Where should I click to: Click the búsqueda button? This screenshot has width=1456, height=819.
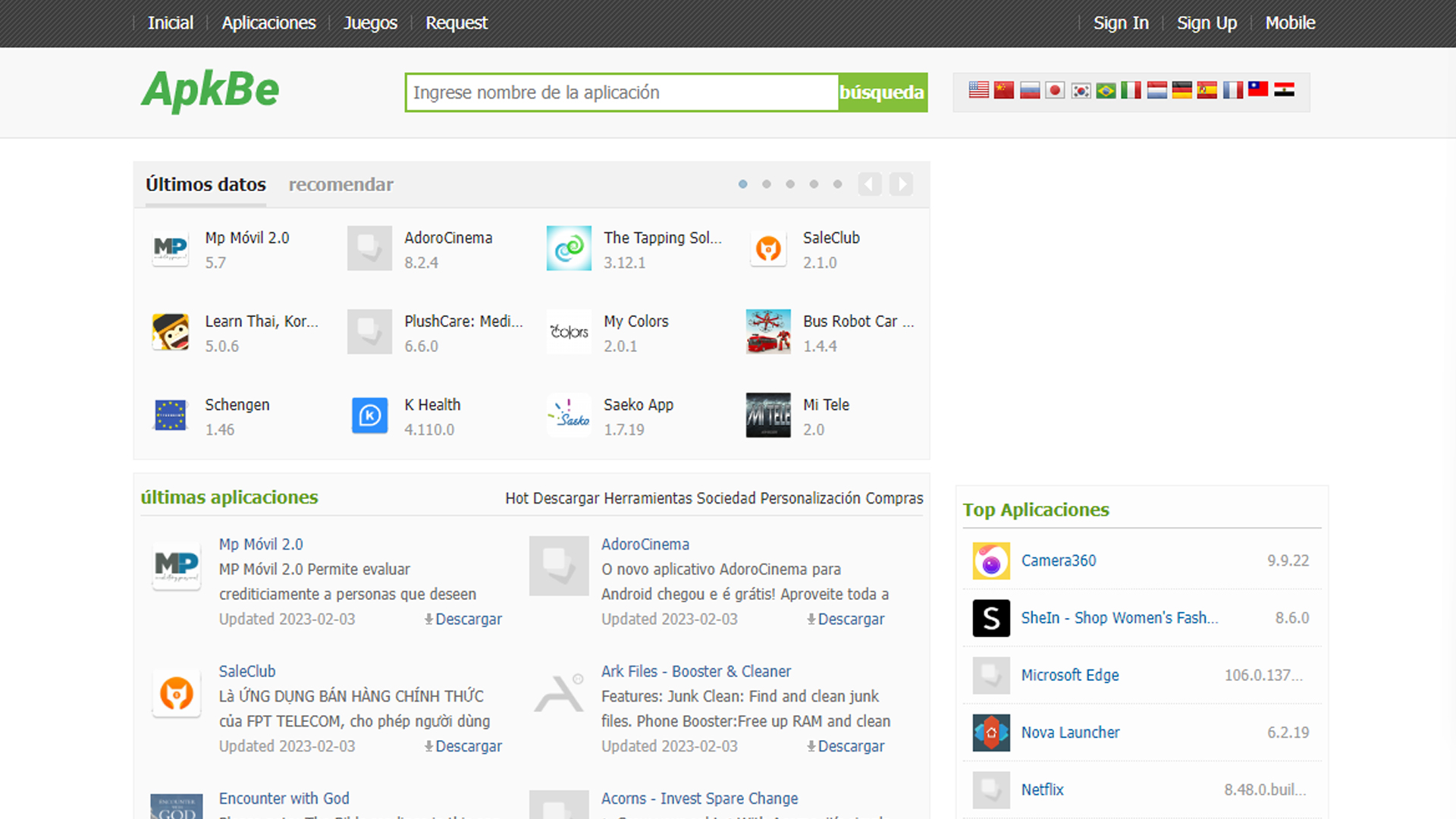click(882, 92)
